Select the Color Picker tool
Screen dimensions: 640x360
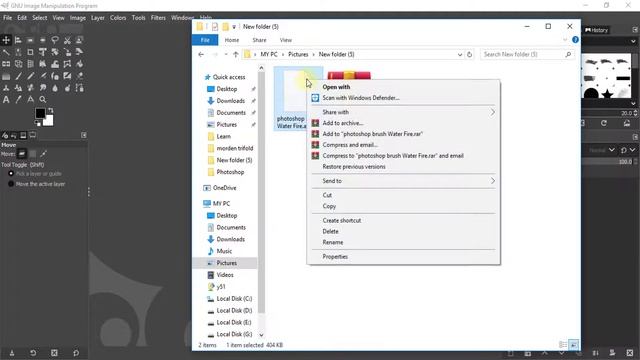(18, 100)
